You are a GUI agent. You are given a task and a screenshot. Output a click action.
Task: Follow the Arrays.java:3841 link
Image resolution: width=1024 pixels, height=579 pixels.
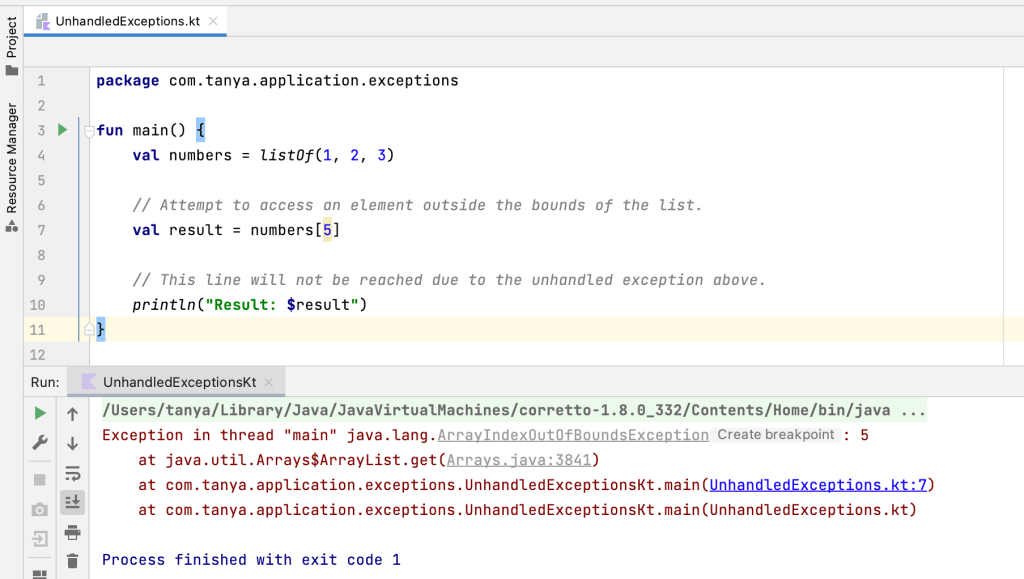coord(520,460)
